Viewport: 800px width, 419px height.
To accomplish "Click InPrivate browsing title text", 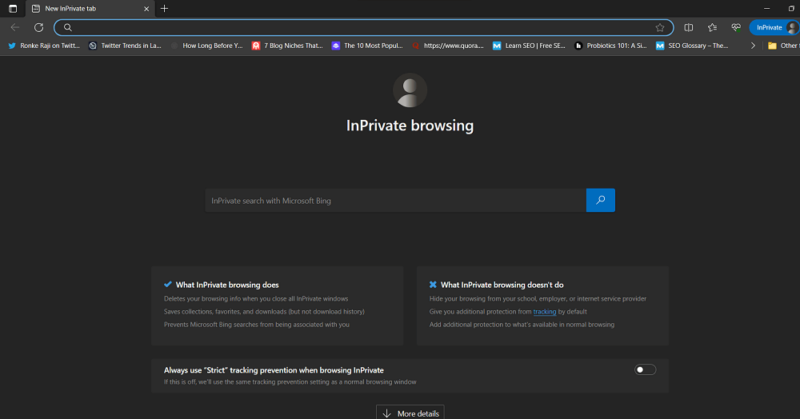I will [410, 126].
